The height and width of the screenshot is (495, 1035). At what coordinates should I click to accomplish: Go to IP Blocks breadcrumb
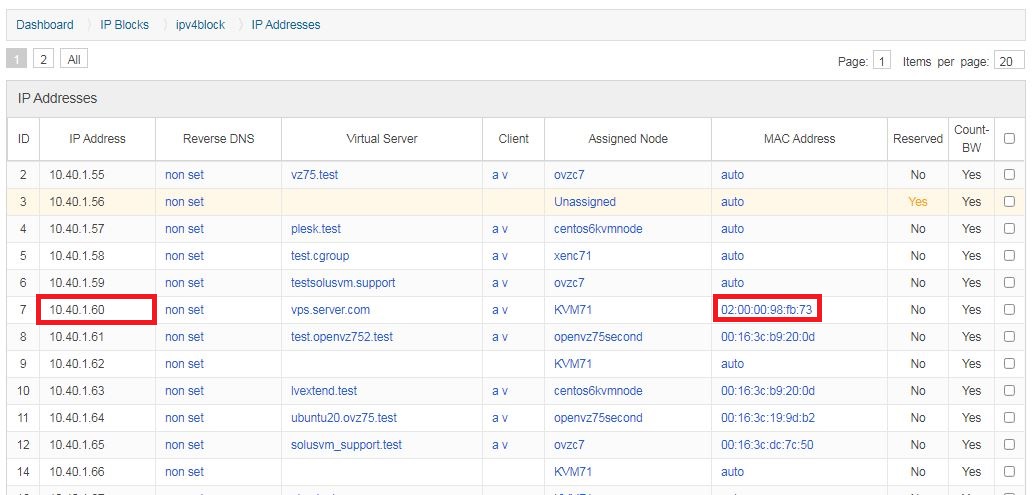coord(125,25)
